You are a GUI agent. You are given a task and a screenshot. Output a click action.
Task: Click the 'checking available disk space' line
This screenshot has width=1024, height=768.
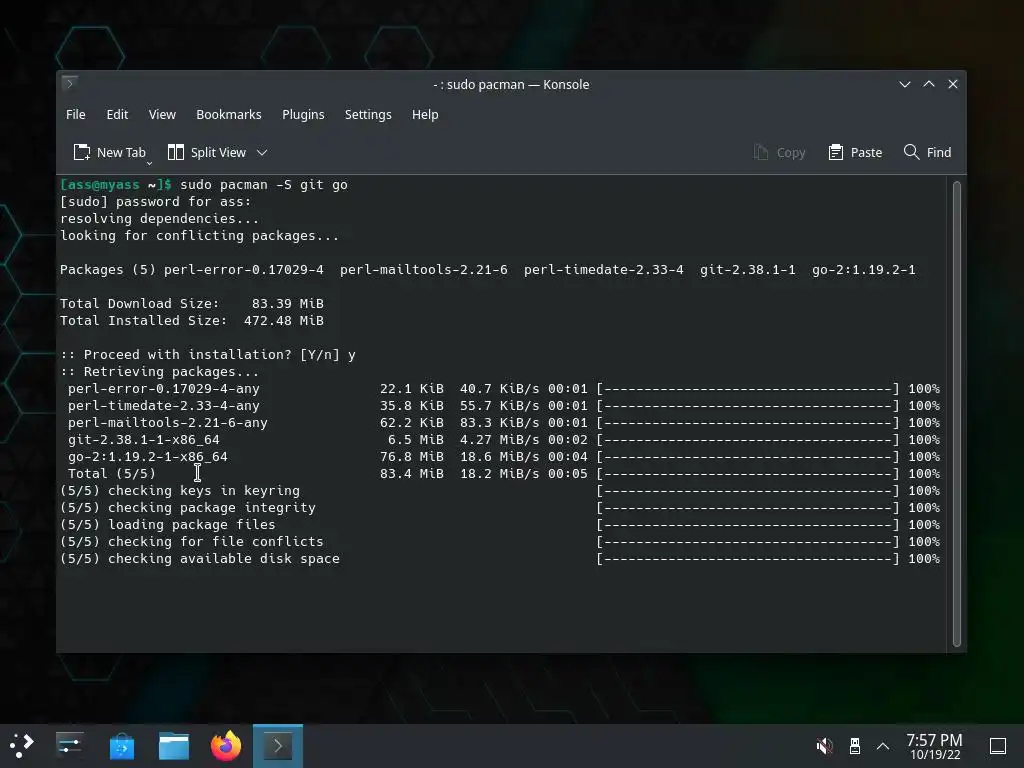pyautogui.click(x=500, y=558)
